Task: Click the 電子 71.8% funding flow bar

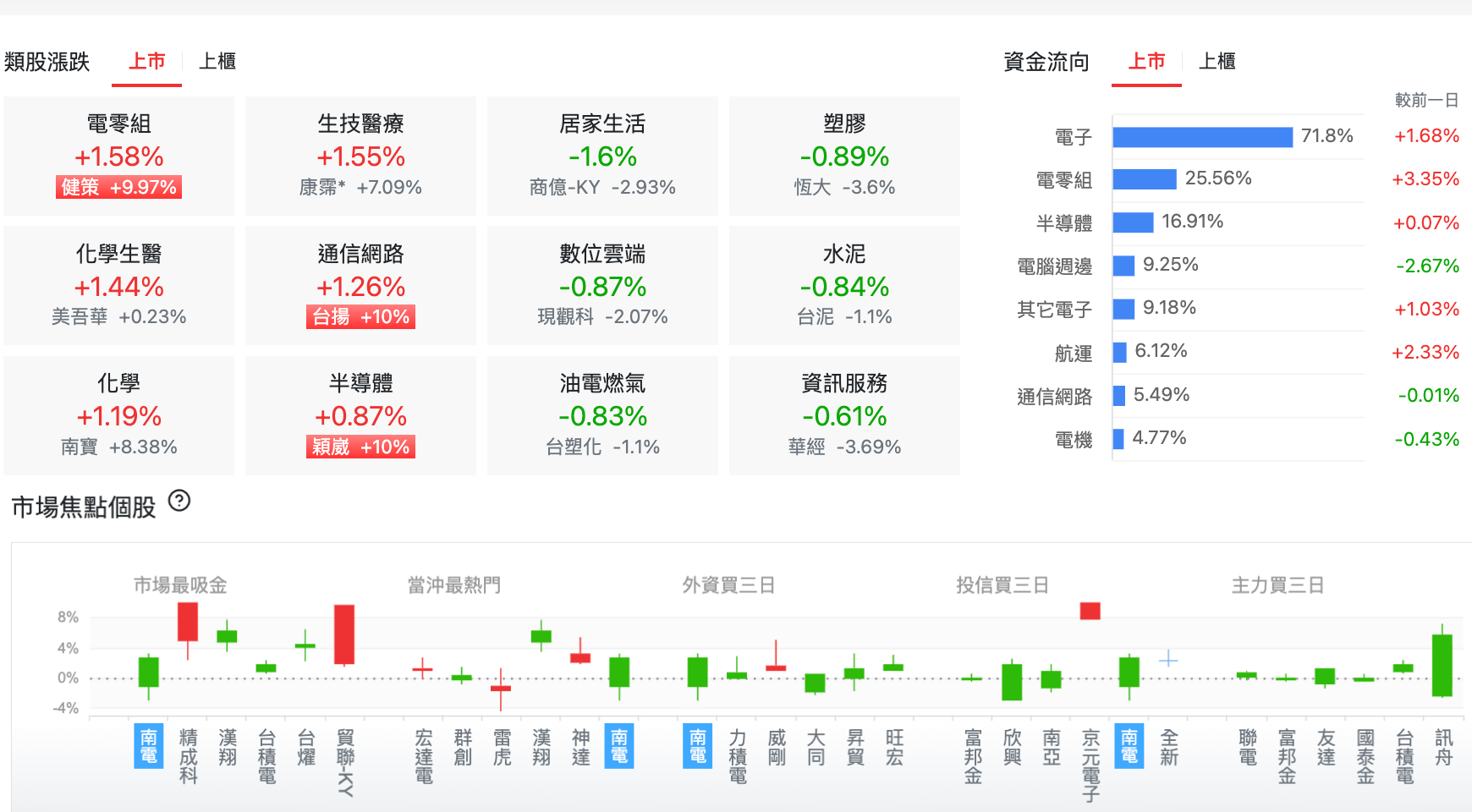Action: tap(1201, 135)
